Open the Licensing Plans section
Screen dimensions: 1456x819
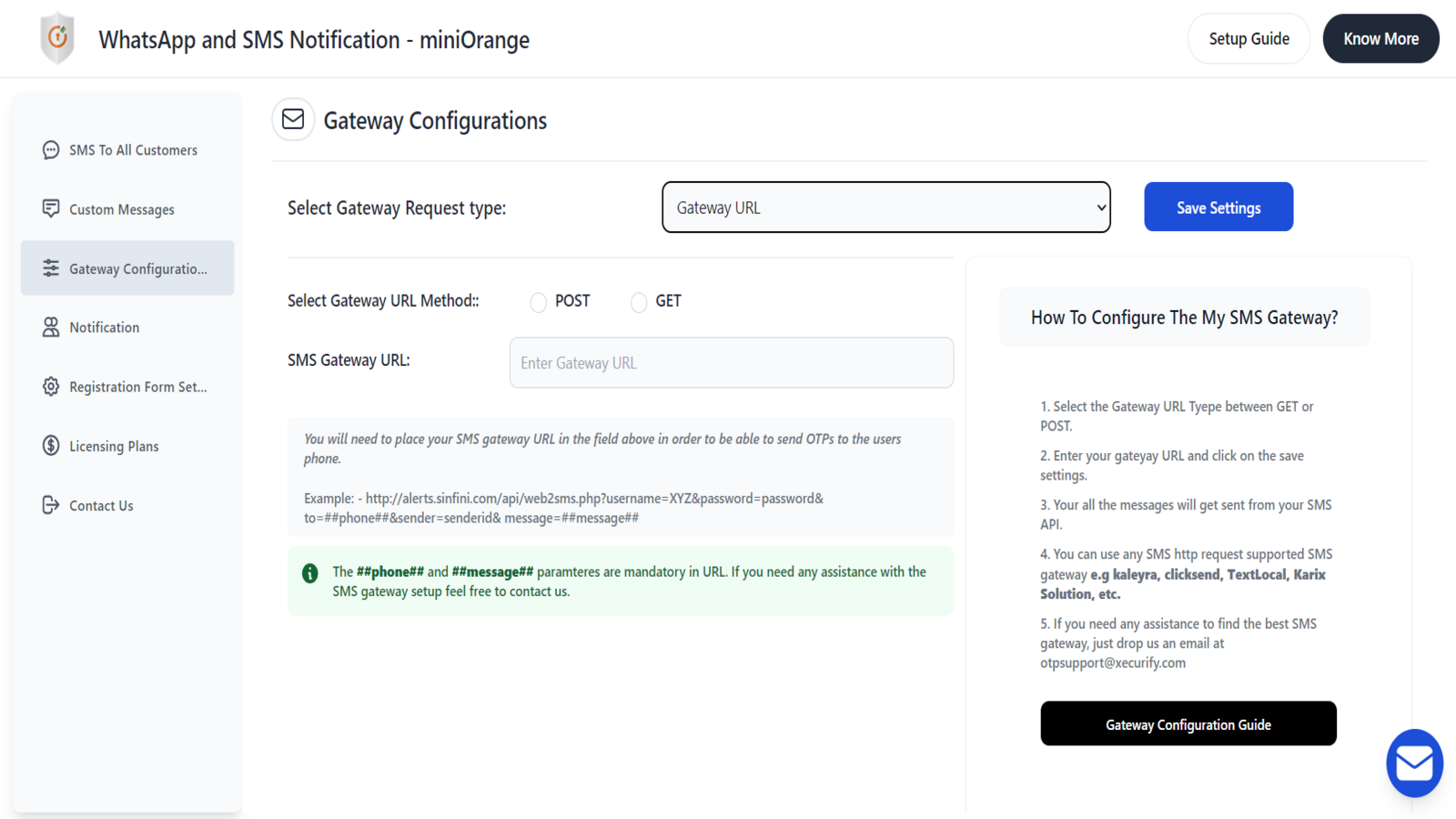[x=114, y=445]
